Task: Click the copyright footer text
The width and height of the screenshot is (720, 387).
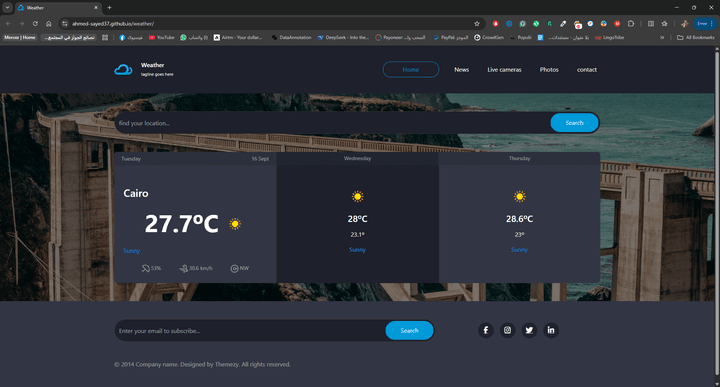Action: pos(202,365)
